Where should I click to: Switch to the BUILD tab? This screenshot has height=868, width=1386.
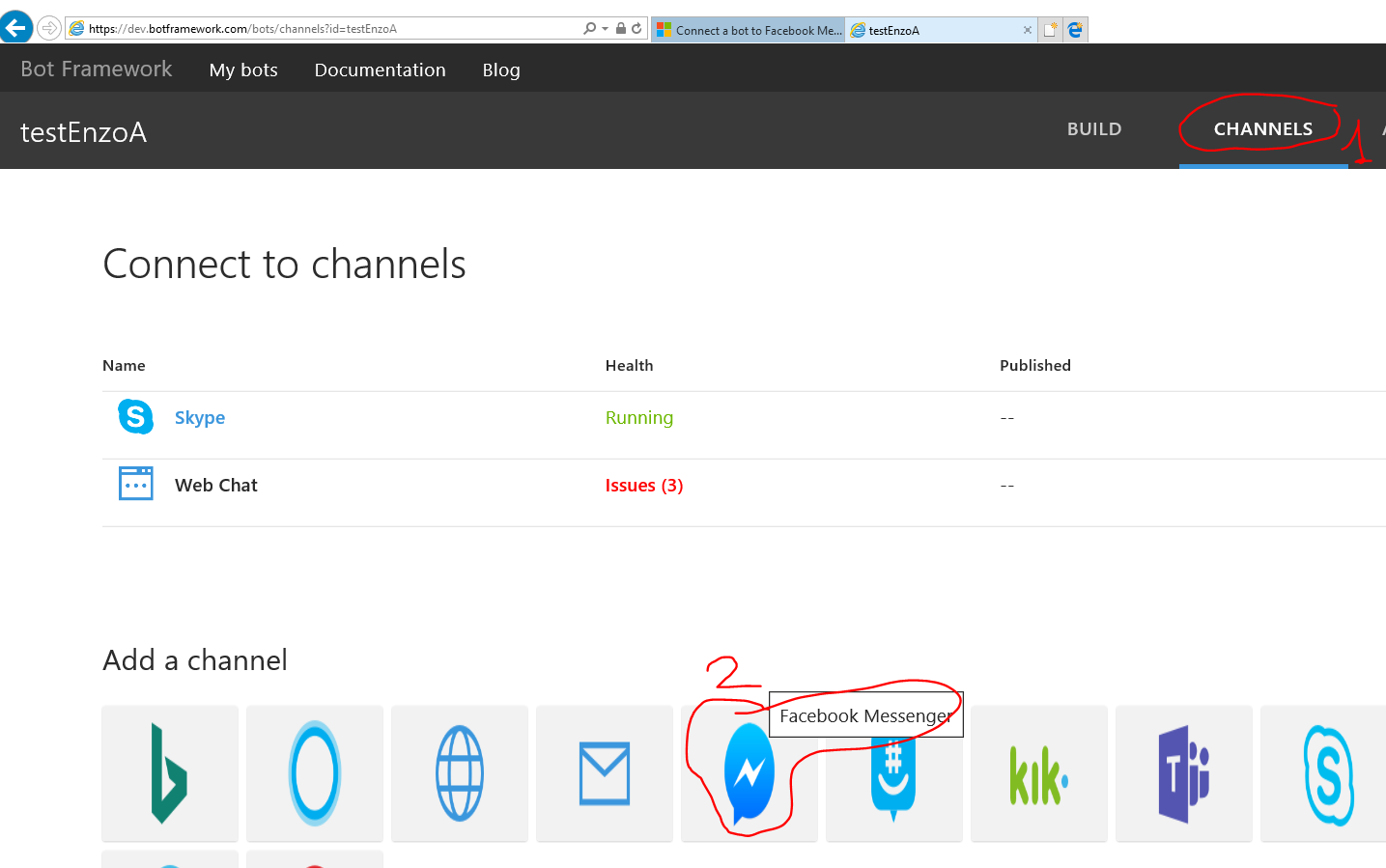click(x=1093, y=129)
